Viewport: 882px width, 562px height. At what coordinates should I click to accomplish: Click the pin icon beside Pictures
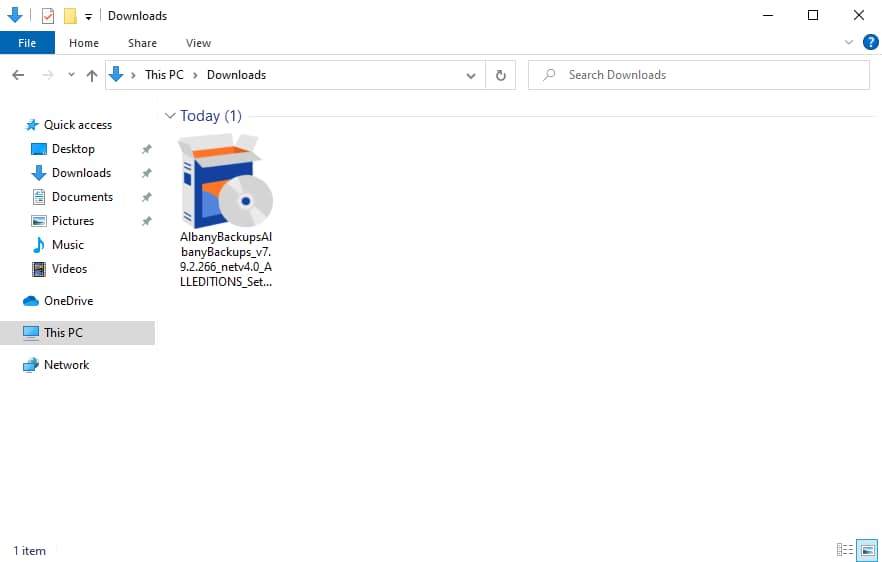[x=146, y=221]
